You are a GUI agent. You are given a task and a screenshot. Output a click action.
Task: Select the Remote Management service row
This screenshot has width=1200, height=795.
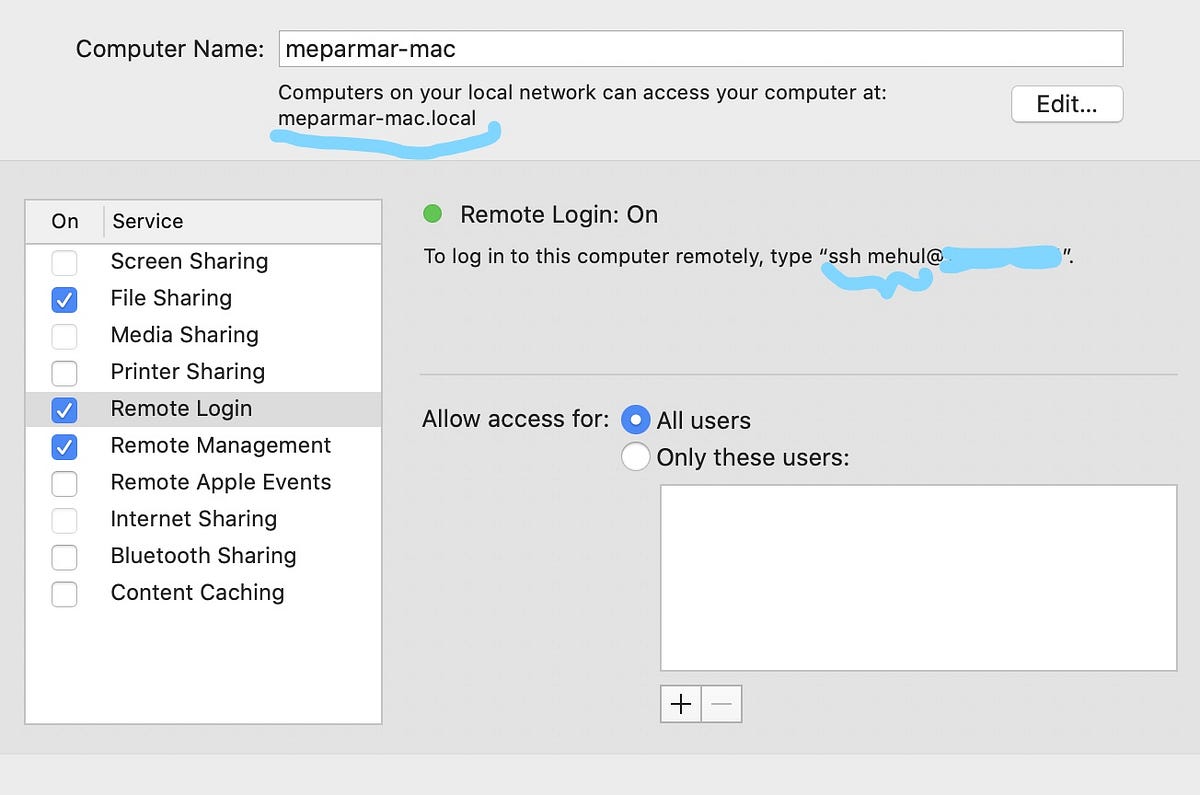click(x=203, y=446)
